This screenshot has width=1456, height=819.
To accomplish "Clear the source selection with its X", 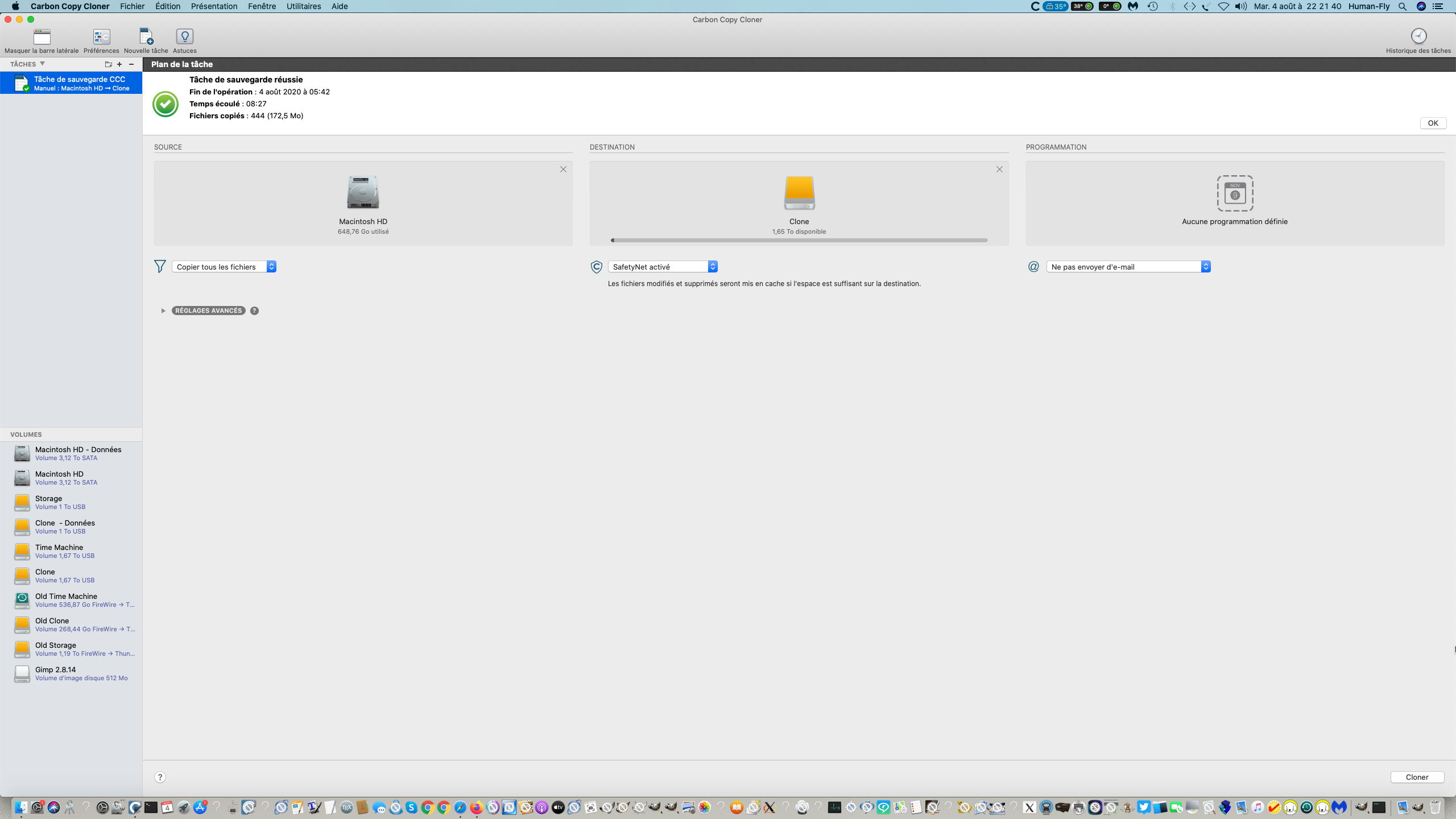I will click(563, 169).
